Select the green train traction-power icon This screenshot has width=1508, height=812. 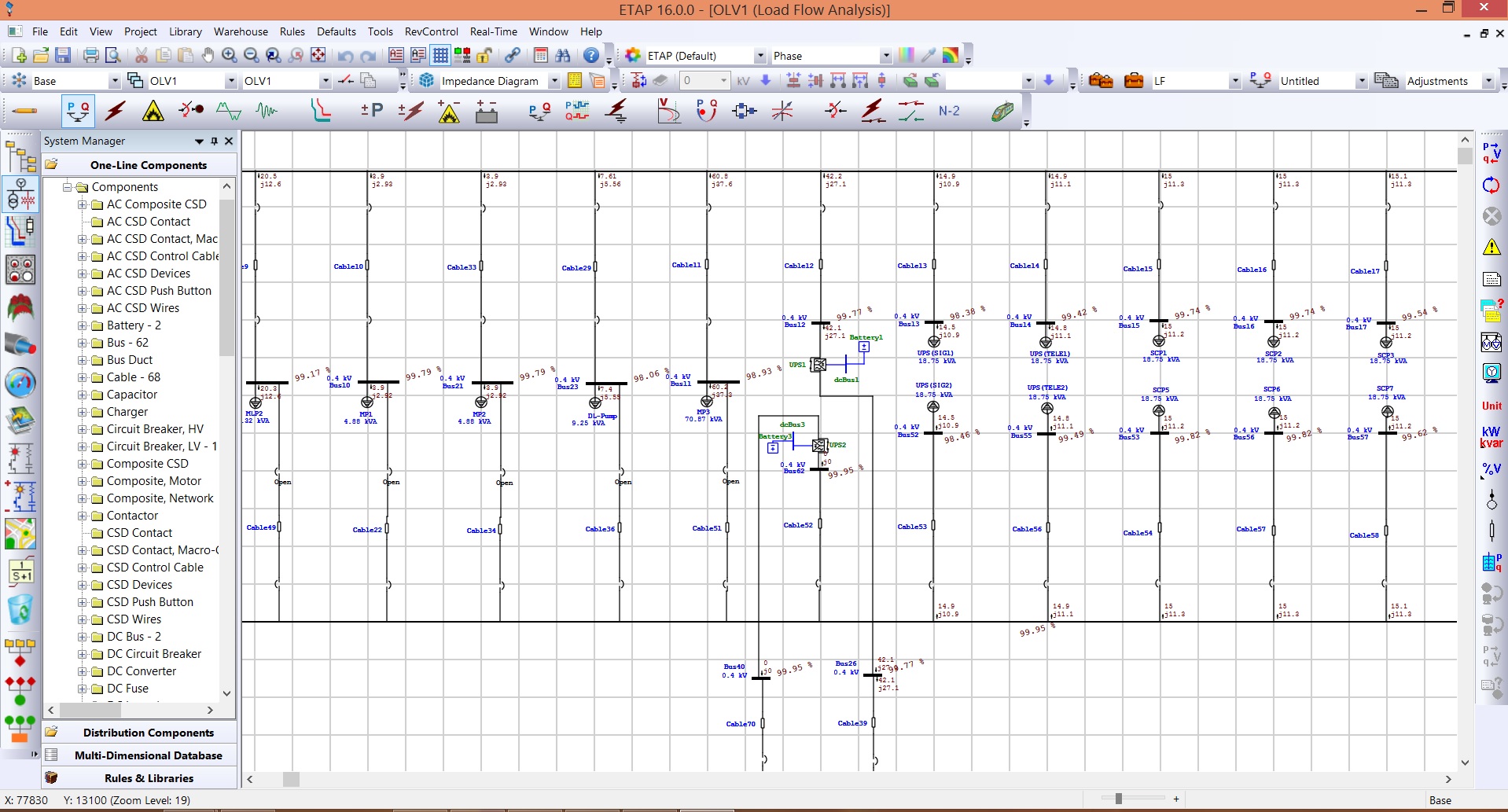point(1002,111)
